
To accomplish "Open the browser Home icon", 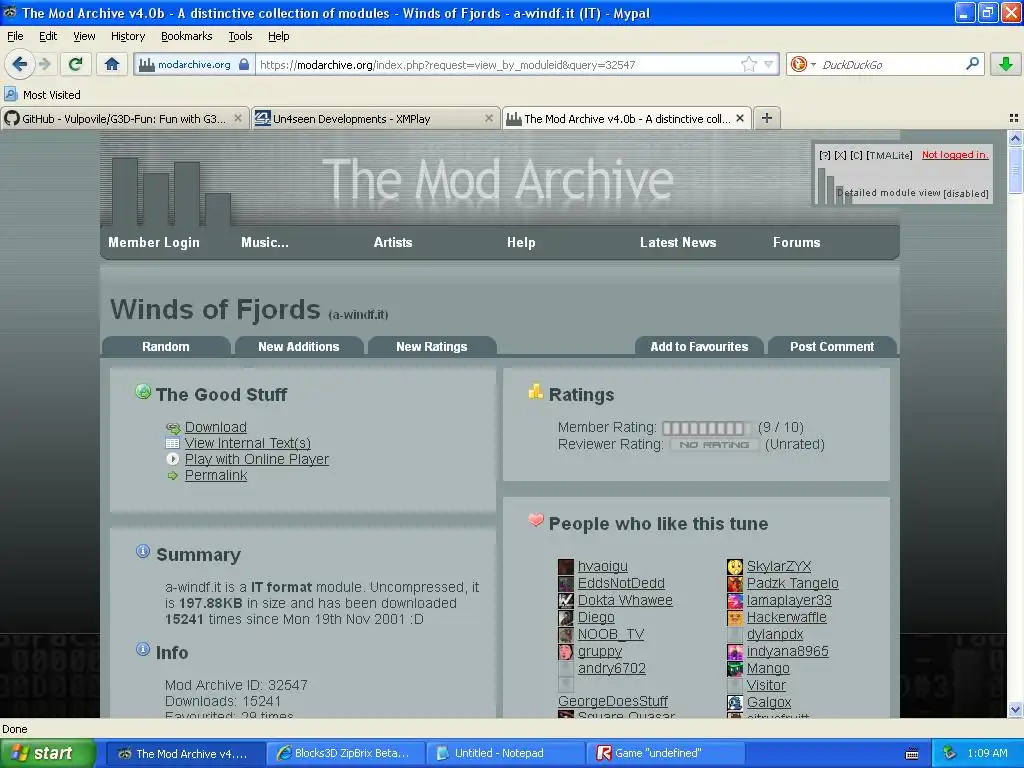I will click(x=112, y=64).
